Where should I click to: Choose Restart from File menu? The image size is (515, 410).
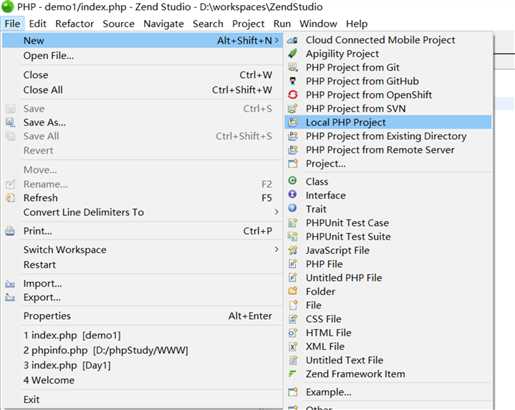tap(143, 265)
